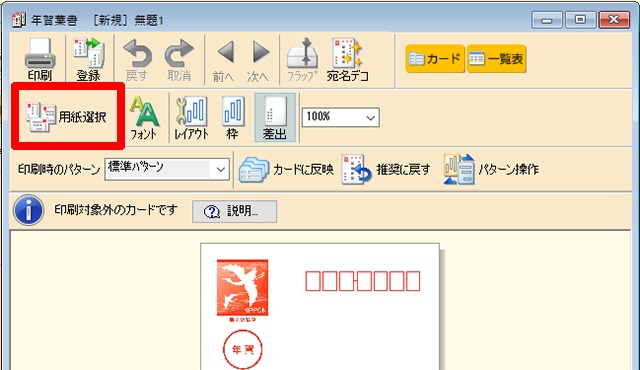Click 推奨に戻す reset to recommended

[x=386, y=169]
